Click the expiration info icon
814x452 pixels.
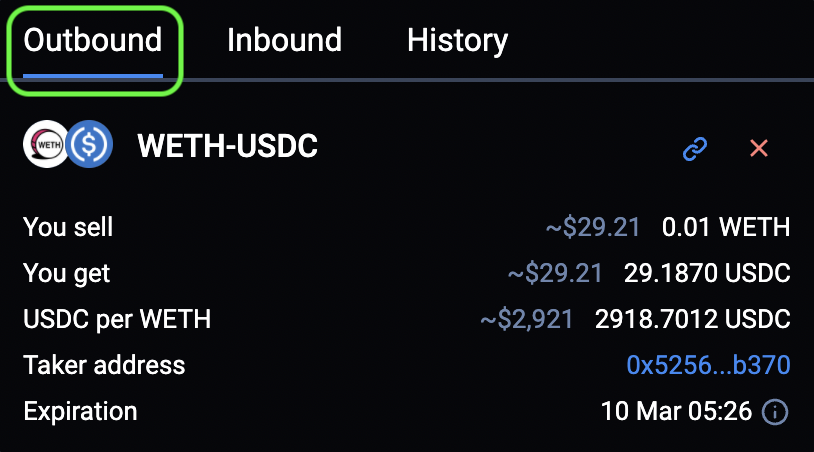click(x=775, y=411)
